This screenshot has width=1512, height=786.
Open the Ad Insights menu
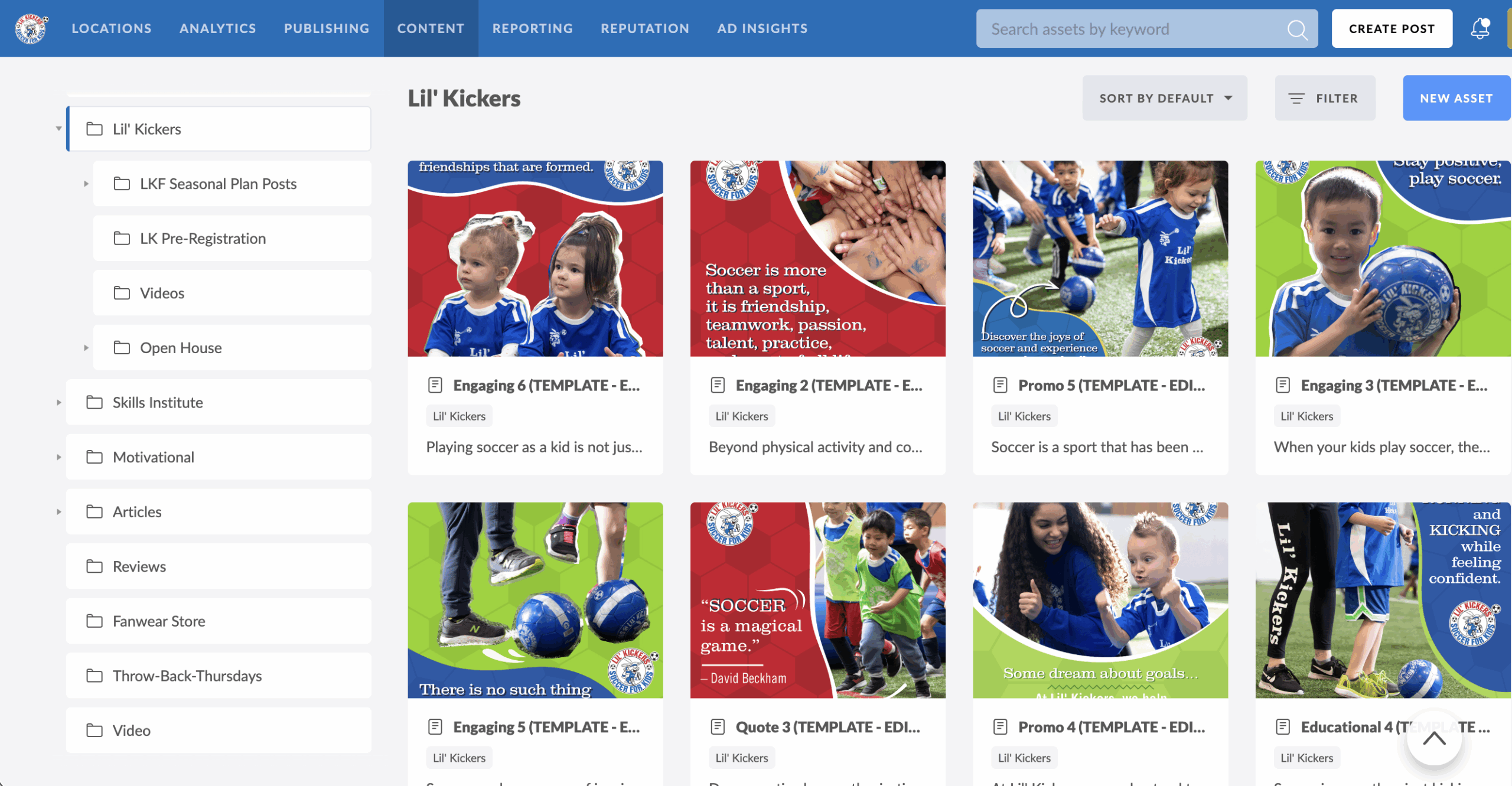[762, 28]
